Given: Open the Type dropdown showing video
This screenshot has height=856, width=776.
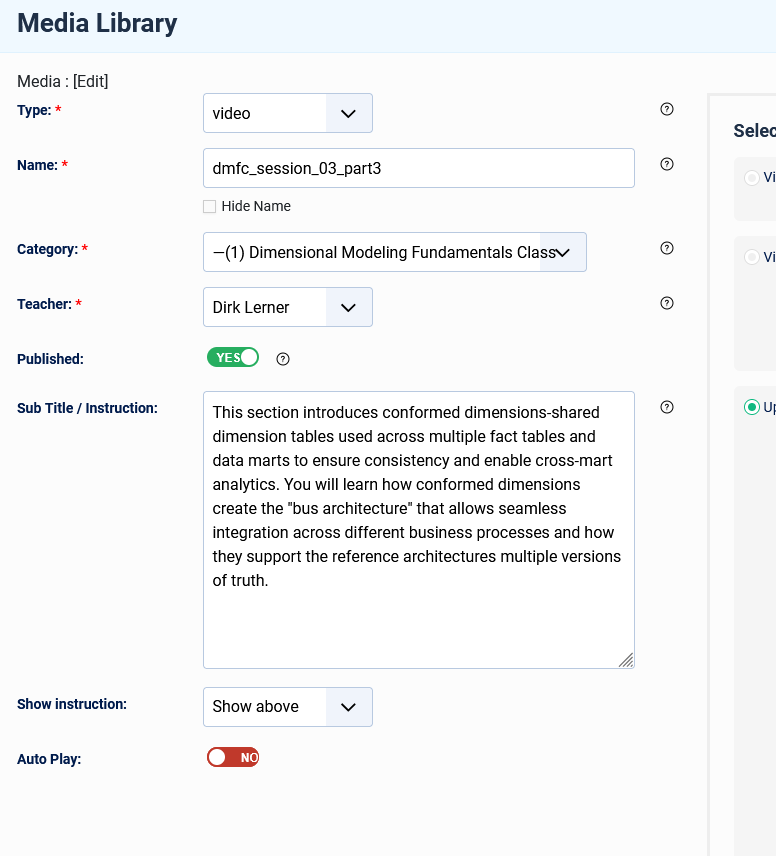Looking at the screenshot, I should pyautogui.click(x=288, y=113).
